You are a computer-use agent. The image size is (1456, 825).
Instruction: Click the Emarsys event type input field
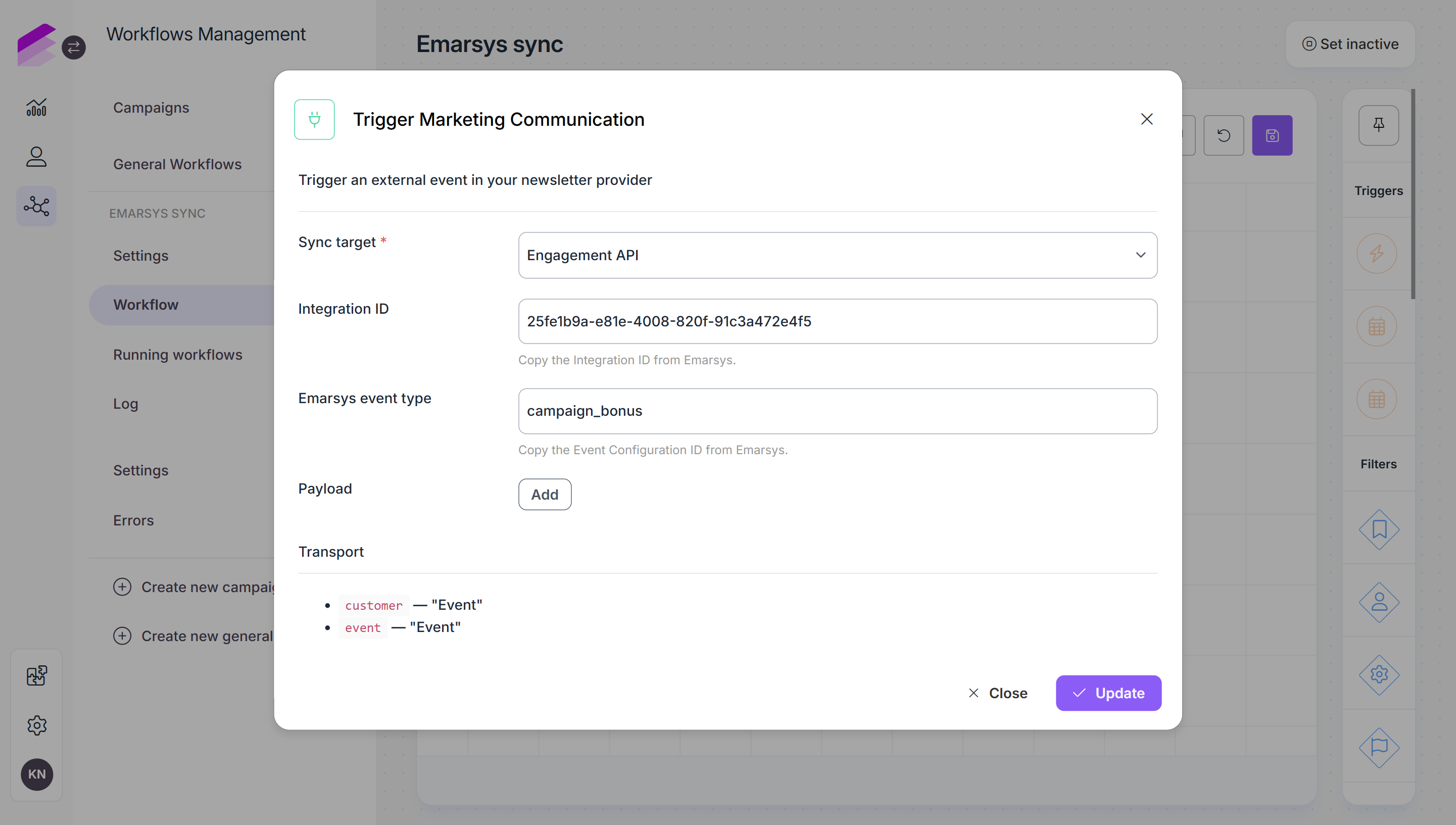837,411
